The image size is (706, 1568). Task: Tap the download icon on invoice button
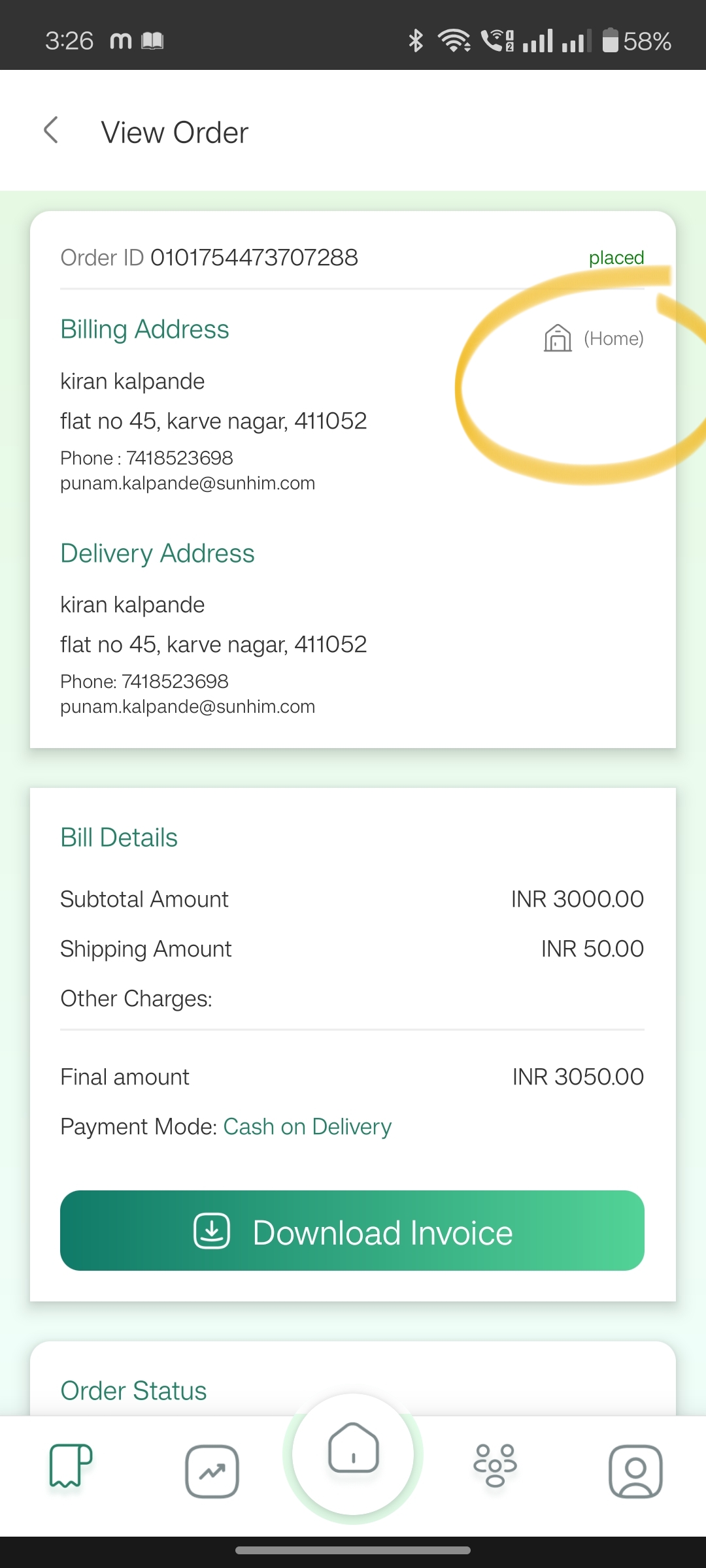tap(212, 1231)
